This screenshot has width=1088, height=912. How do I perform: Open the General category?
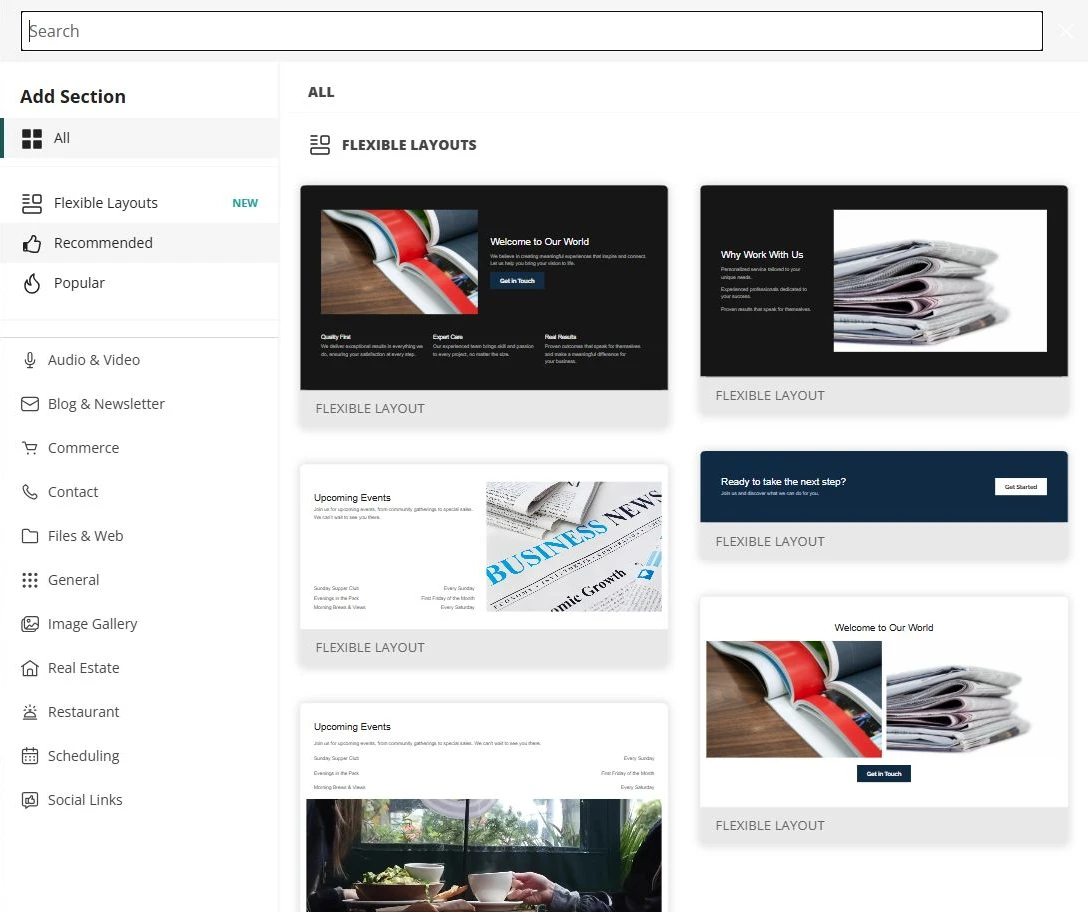coord(139,580)
